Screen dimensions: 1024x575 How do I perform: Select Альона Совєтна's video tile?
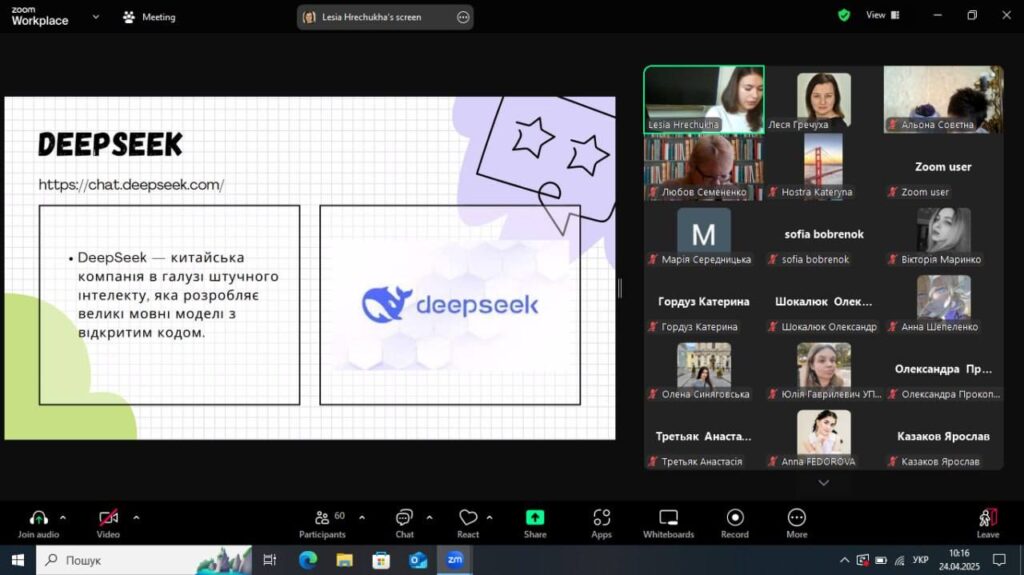click(x=943, y=100)
